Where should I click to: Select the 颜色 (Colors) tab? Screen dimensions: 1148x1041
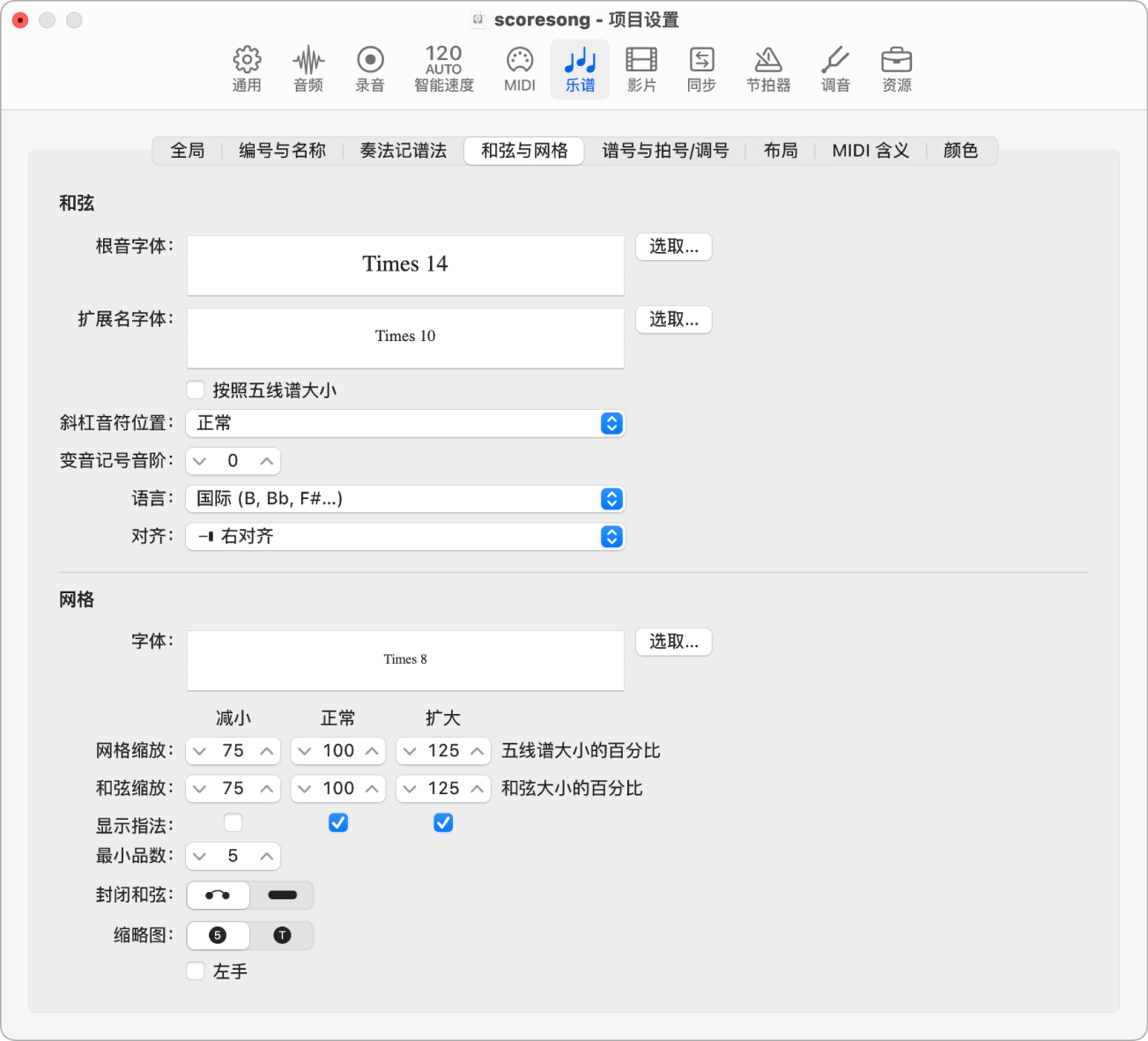pyautogui.click(x=959, y=150)
